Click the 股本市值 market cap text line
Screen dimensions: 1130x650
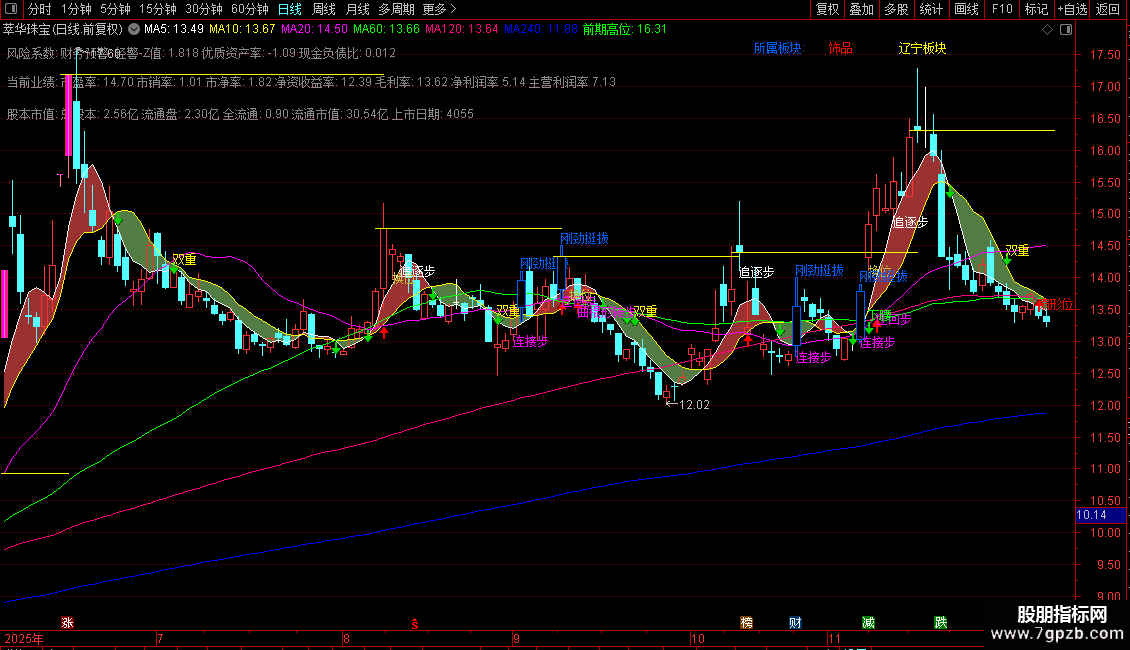pyautogui.click(x=240, y=114)
